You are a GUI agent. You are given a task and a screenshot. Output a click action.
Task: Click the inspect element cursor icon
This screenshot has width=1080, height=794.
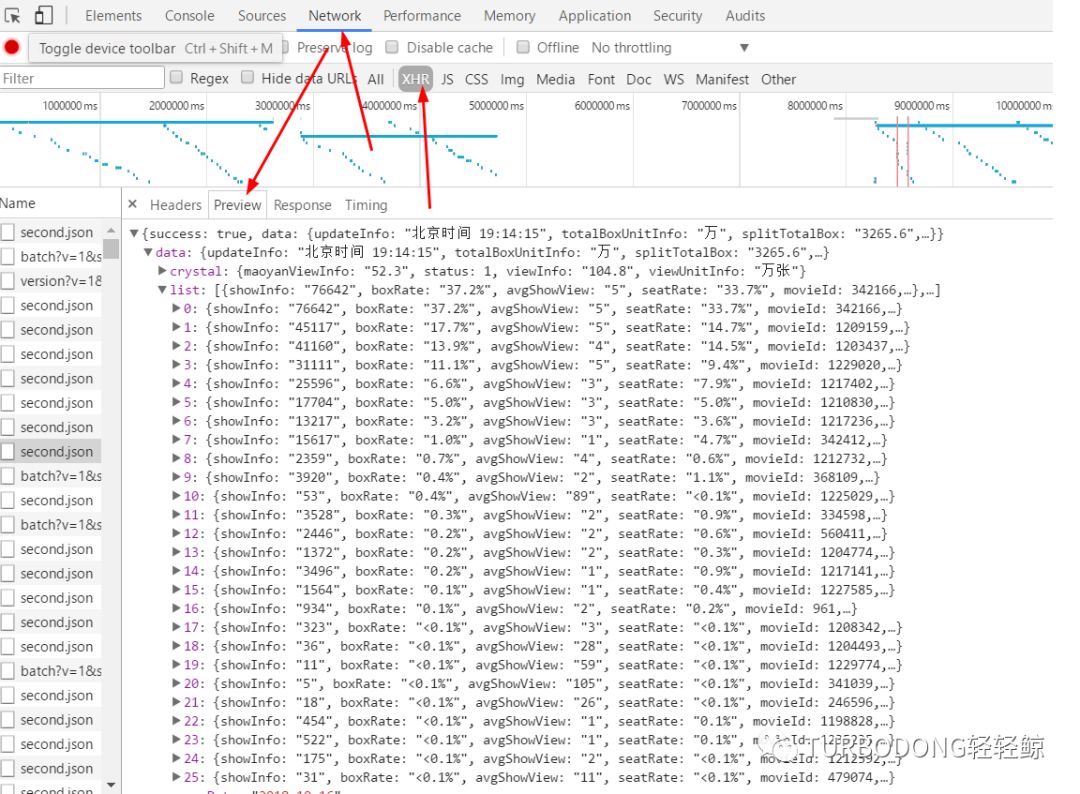coord(12,15)
